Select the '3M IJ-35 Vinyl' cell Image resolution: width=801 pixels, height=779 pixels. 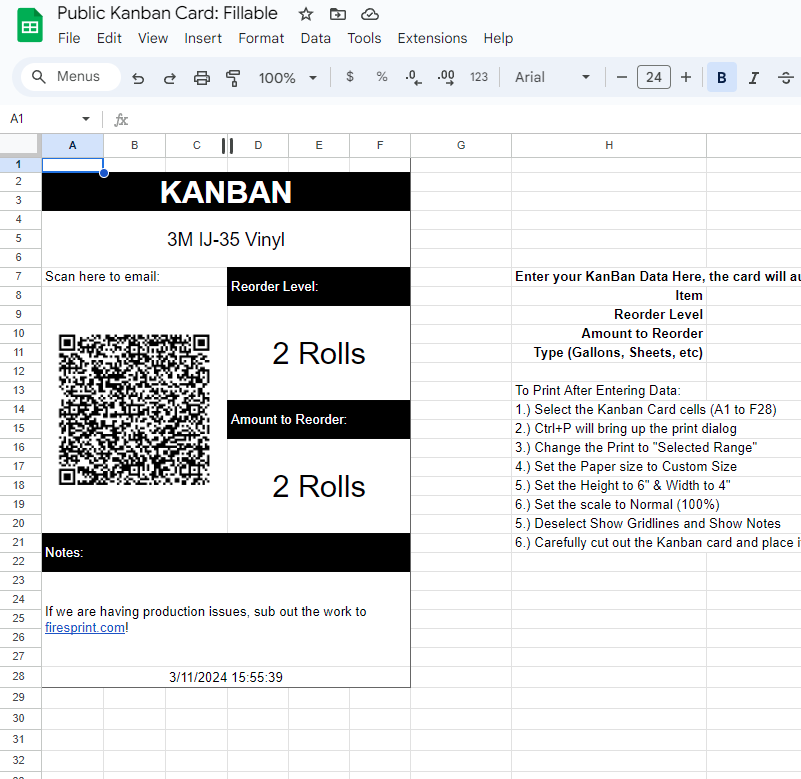pyautogui.click(x=226, y=239)
